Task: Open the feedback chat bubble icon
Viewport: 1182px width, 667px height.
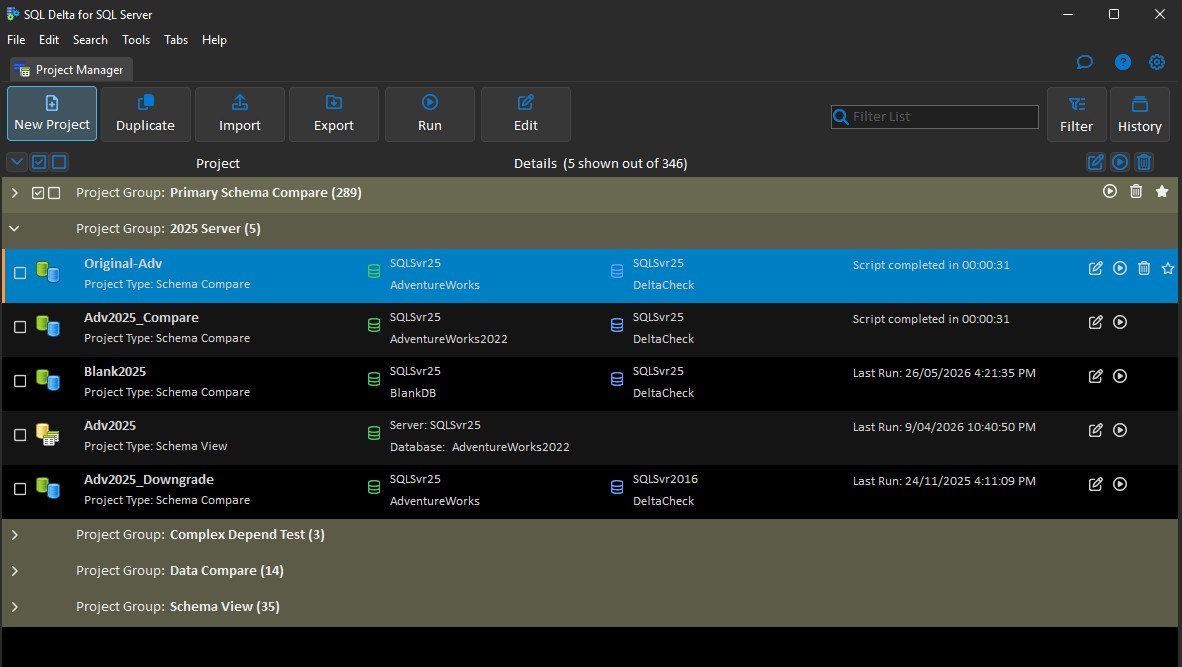Action: pyautogui.click(x=1085, y=63)
